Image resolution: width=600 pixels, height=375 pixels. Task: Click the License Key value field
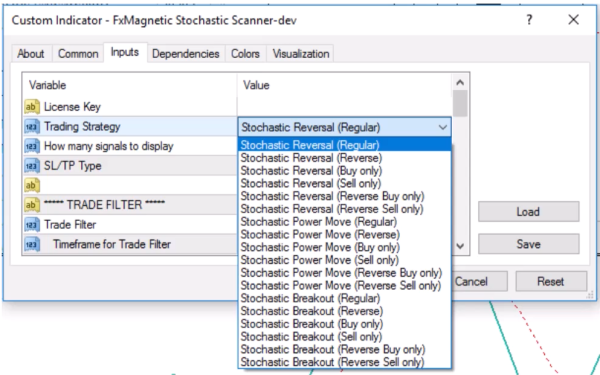click(344, 107)
